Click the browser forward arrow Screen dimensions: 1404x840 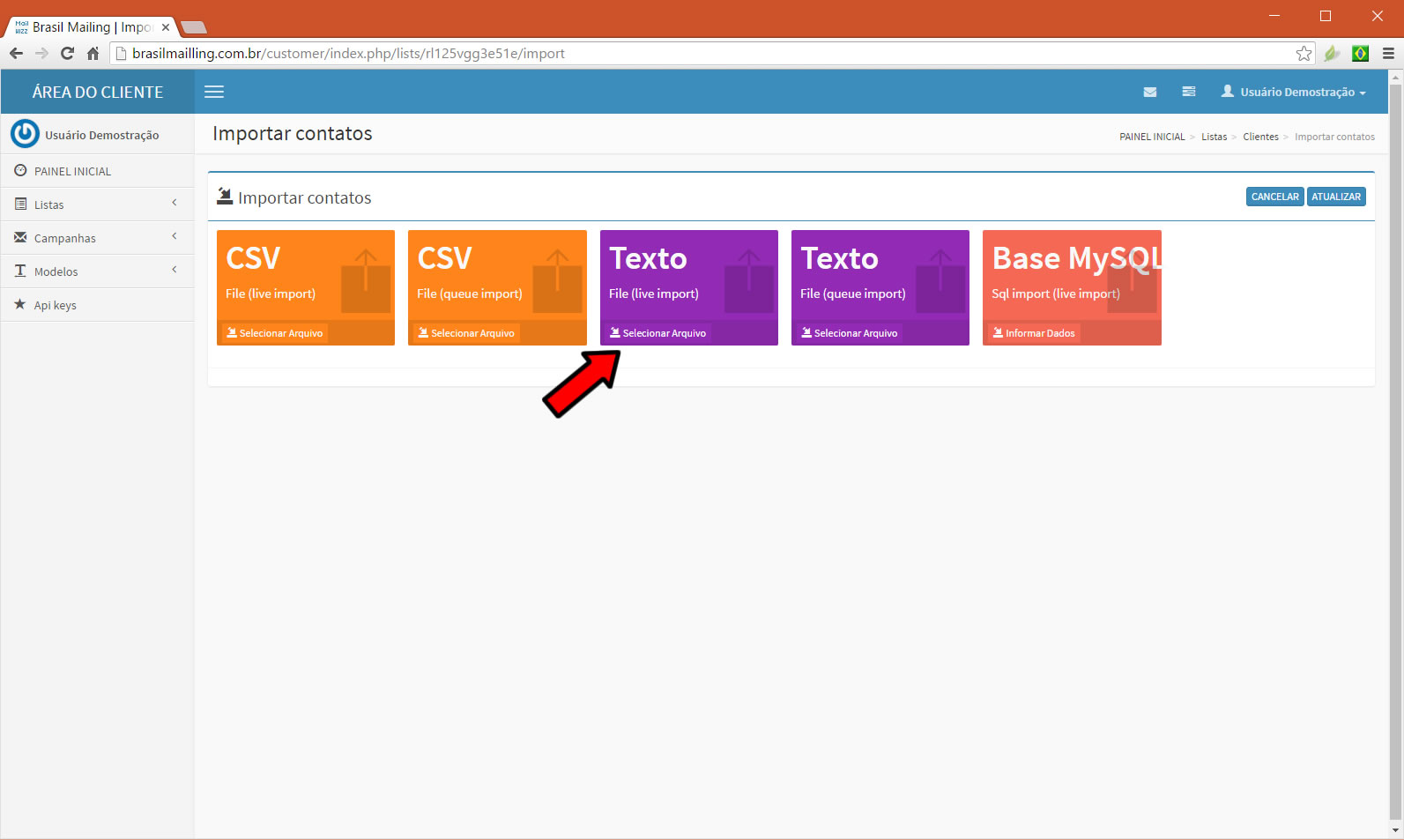[x=41, y=53]
